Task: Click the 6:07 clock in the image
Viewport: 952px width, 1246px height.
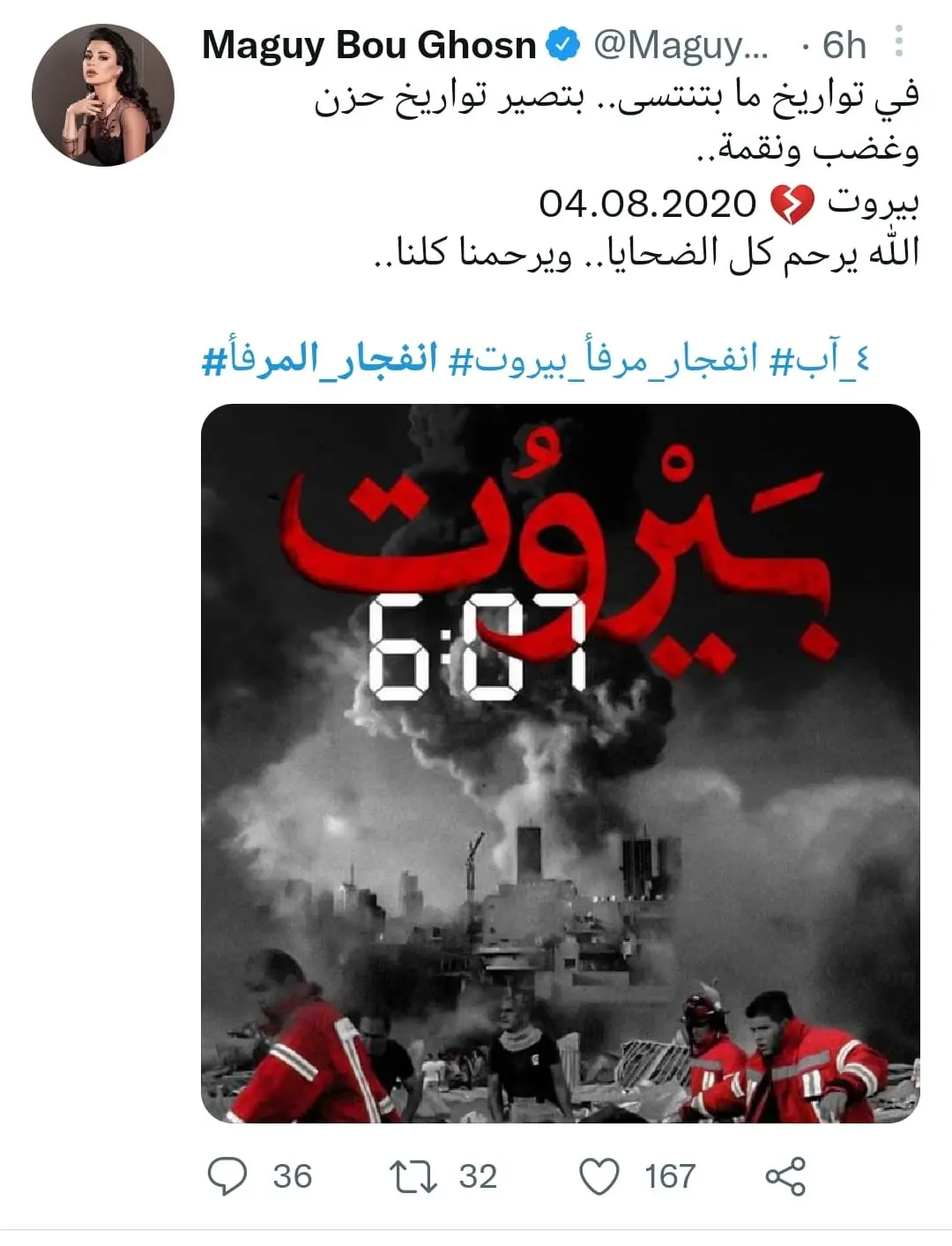Action: [478, 646]
